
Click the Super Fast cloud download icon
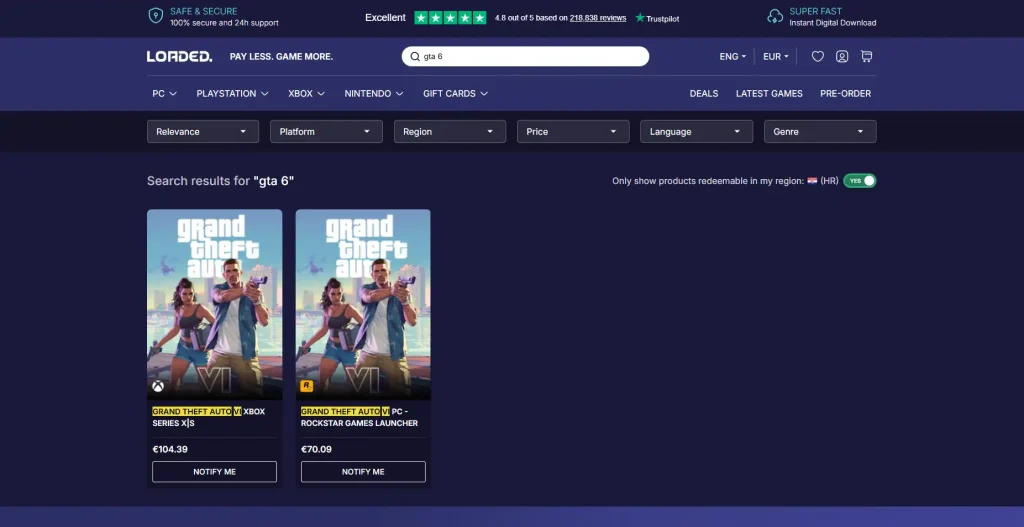pos(775,16)
